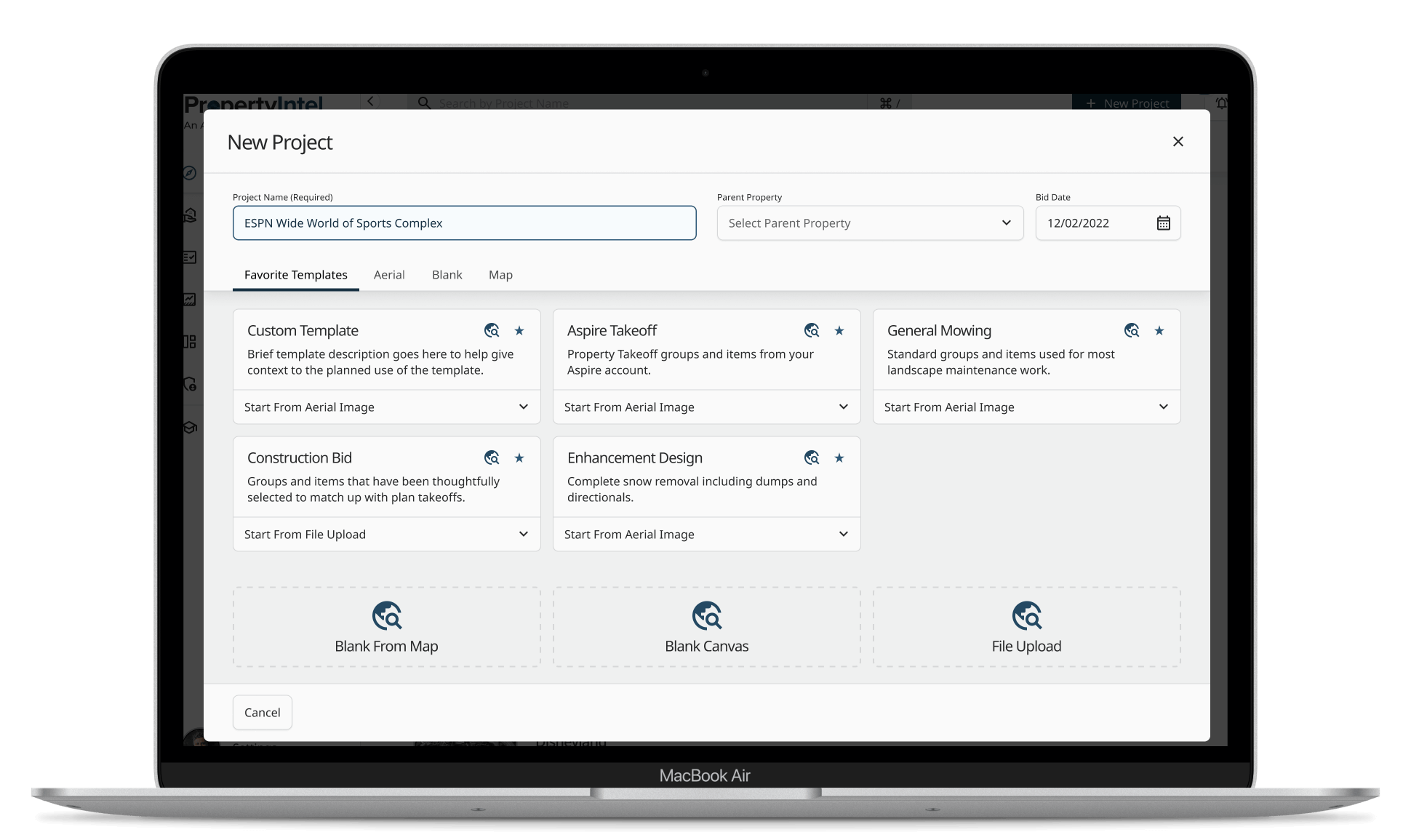Switch to the Map tab
This screenshot has width=1411, height=840.
[500, 275]
